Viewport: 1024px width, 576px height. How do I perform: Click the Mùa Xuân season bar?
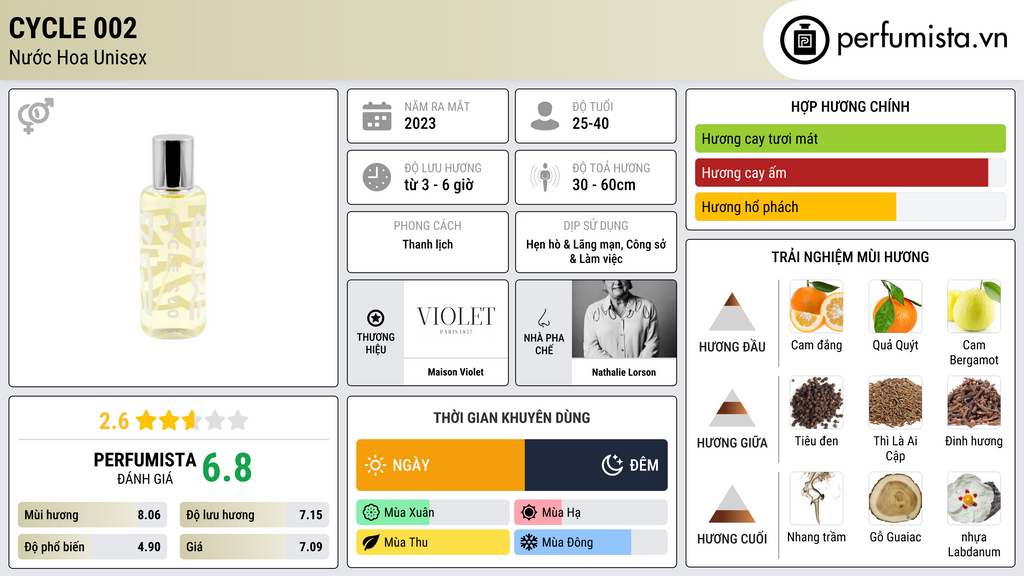point(433,513)
